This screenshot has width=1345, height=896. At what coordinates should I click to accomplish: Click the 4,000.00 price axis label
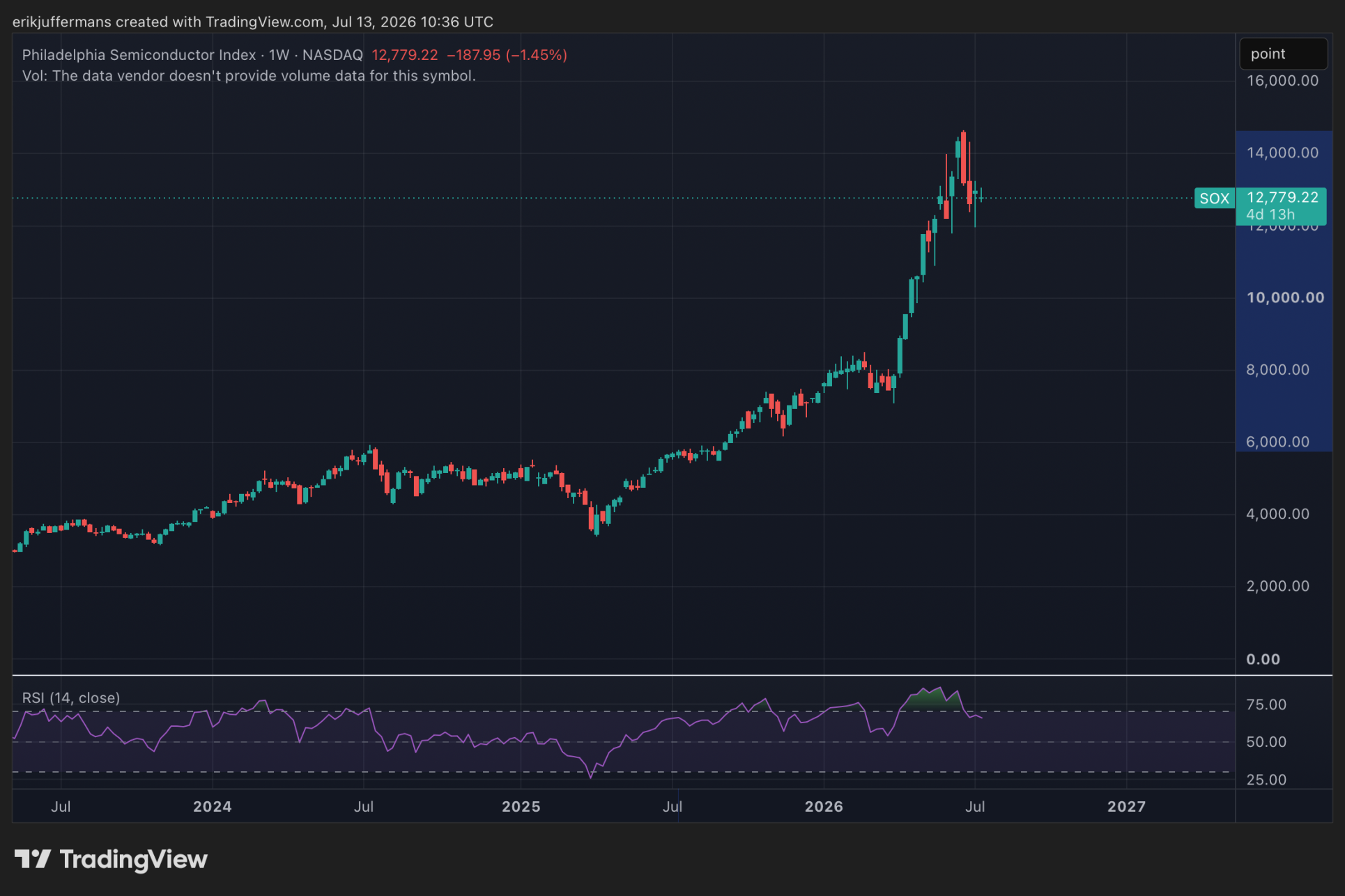coord(1277,514)
